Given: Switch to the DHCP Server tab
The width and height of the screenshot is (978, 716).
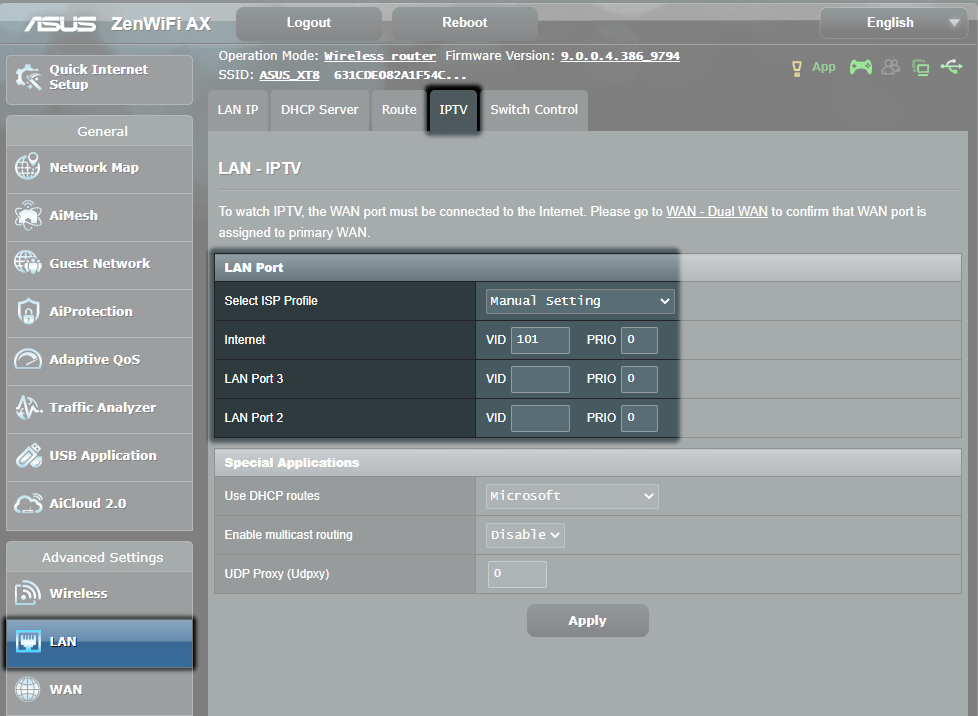Looking at the screenshot, I should [x=319, y=110].
